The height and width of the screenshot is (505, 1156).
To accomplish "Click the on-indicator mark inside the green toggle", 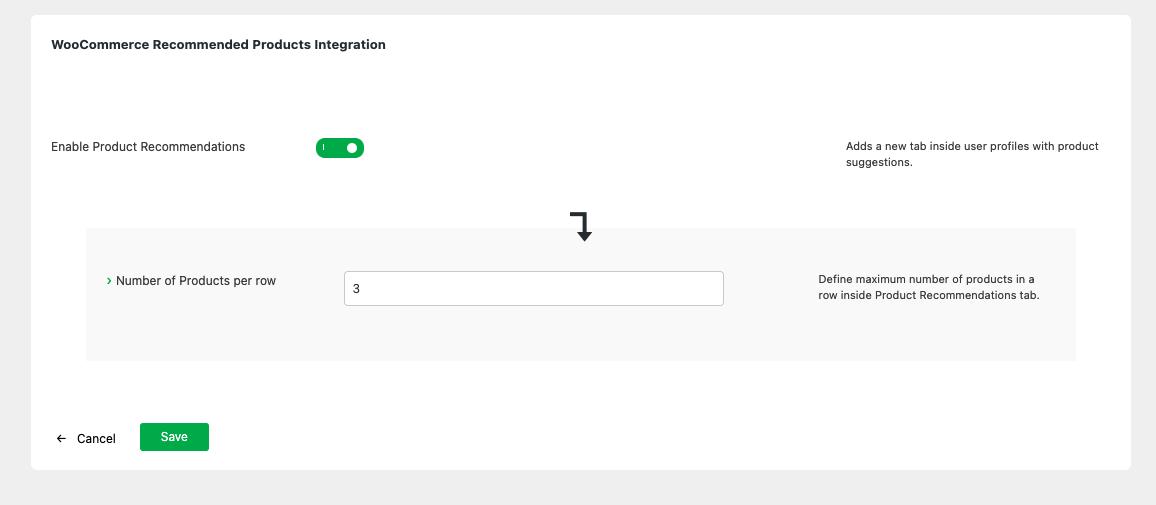I will click(x=324, y=148).
